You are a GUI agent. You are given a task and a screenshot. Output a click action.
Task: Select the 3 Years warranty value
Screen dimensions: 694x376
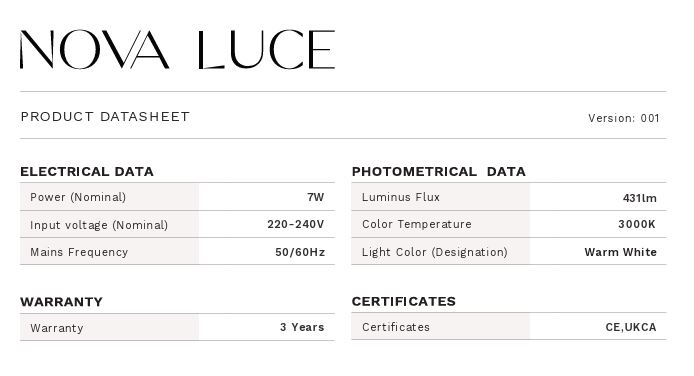[302, 327]
